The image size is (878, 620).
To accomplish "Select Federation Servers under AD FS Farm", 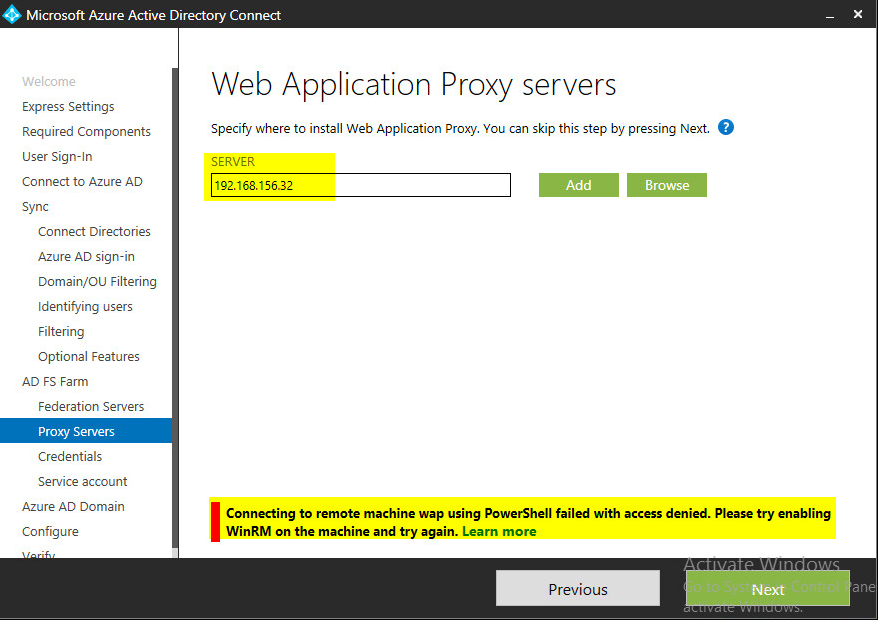I will pos(91,407).
